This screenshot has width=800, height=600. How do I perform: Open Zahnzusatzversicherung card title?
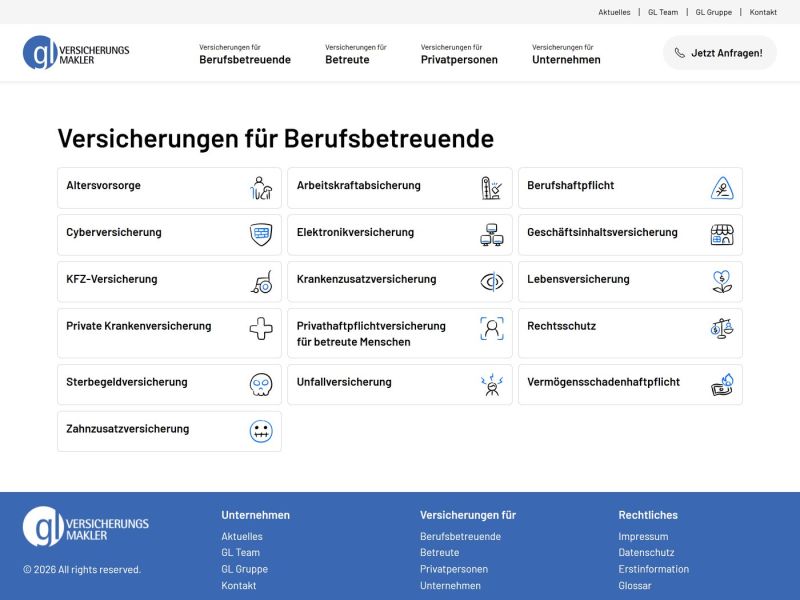click(x=128, y=430)
